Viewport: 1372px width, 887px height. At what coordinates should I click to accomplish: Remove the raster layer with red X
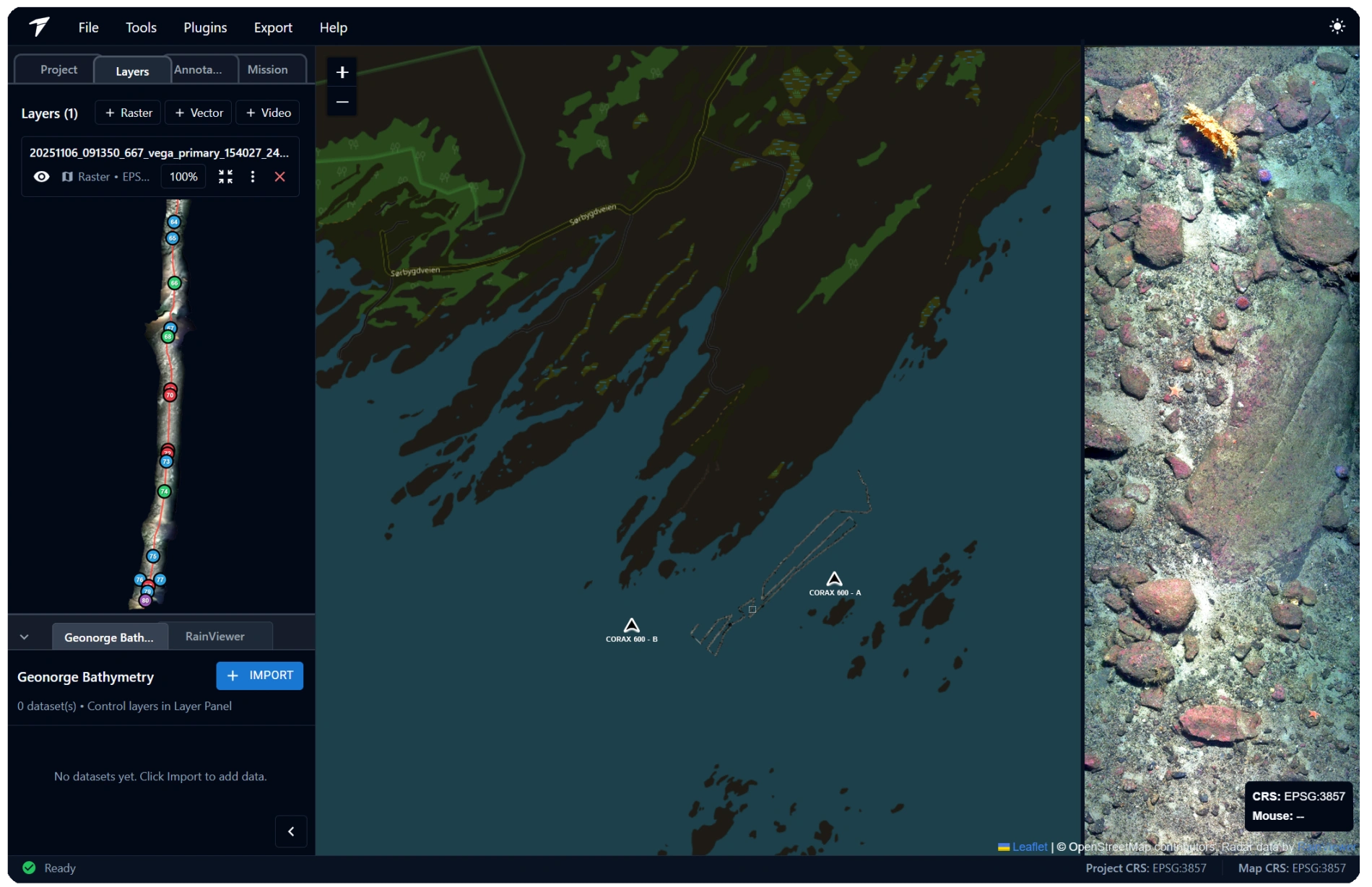(280, 177)
